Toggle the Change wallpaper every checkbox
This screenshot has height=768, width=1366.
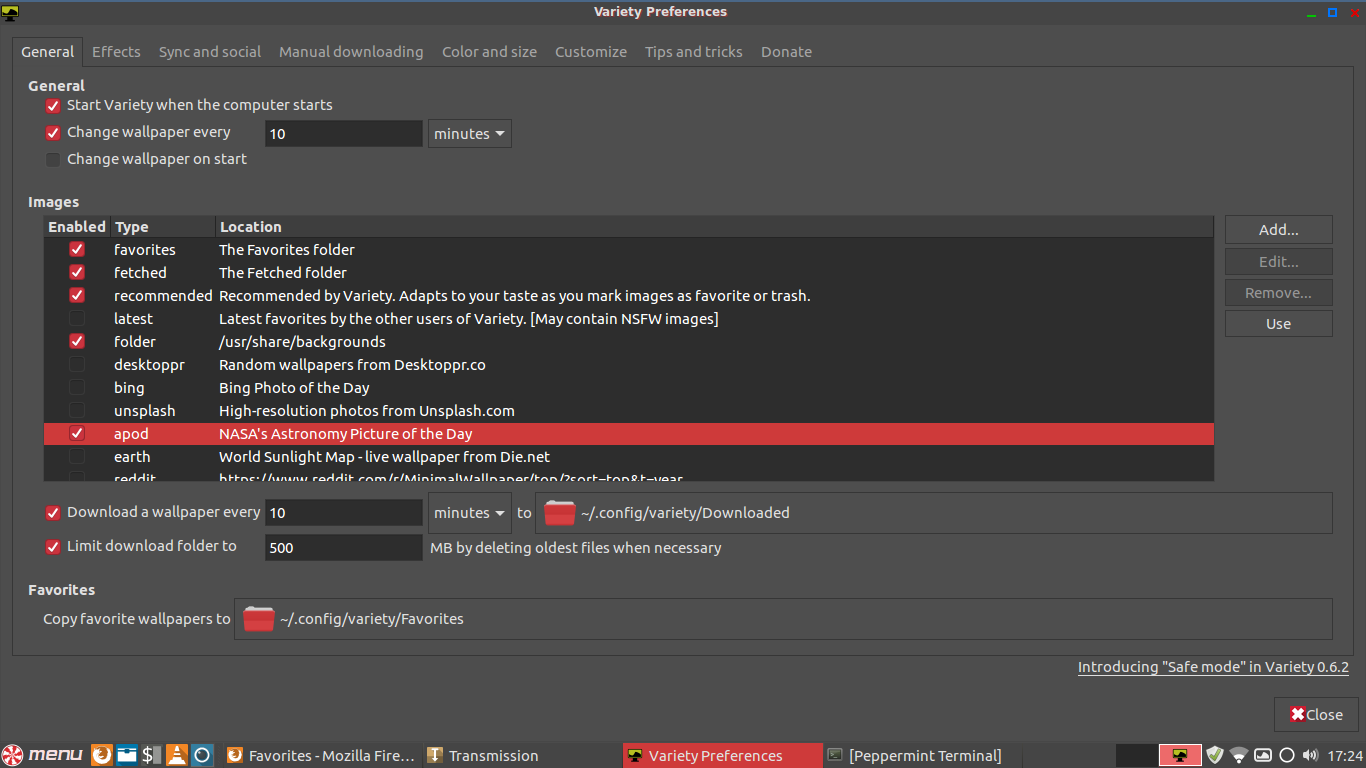(53, 133)
